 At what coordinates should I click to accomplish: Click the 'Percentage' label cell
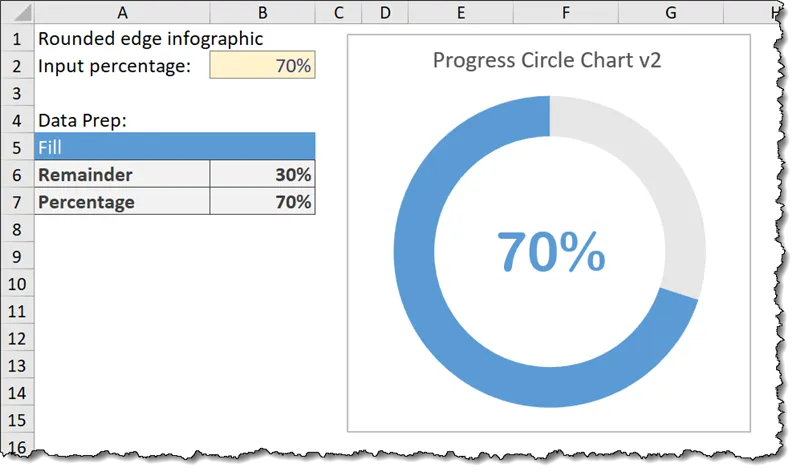[122, 202]
